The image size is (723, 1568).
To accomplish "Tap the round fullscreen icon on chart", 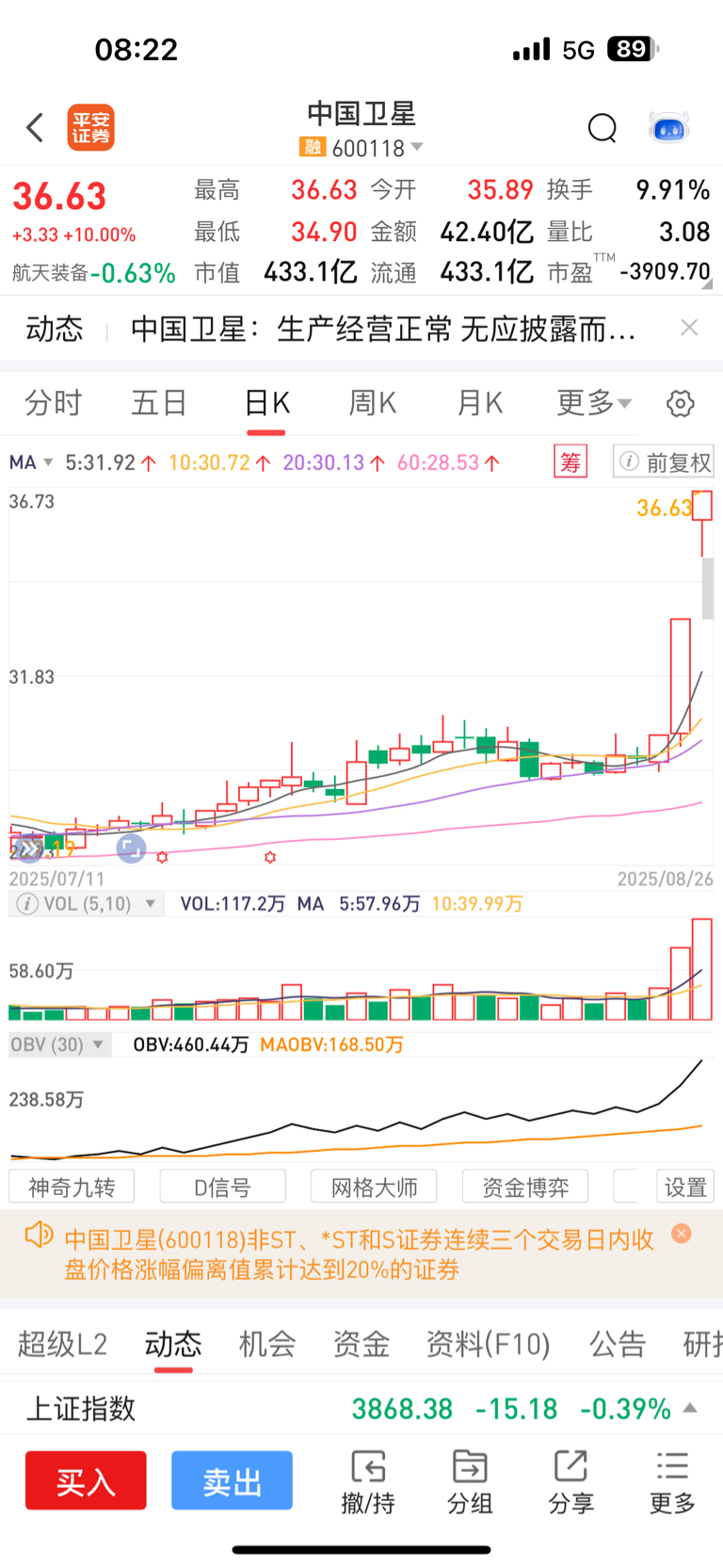I will click(x=131, y=849).
